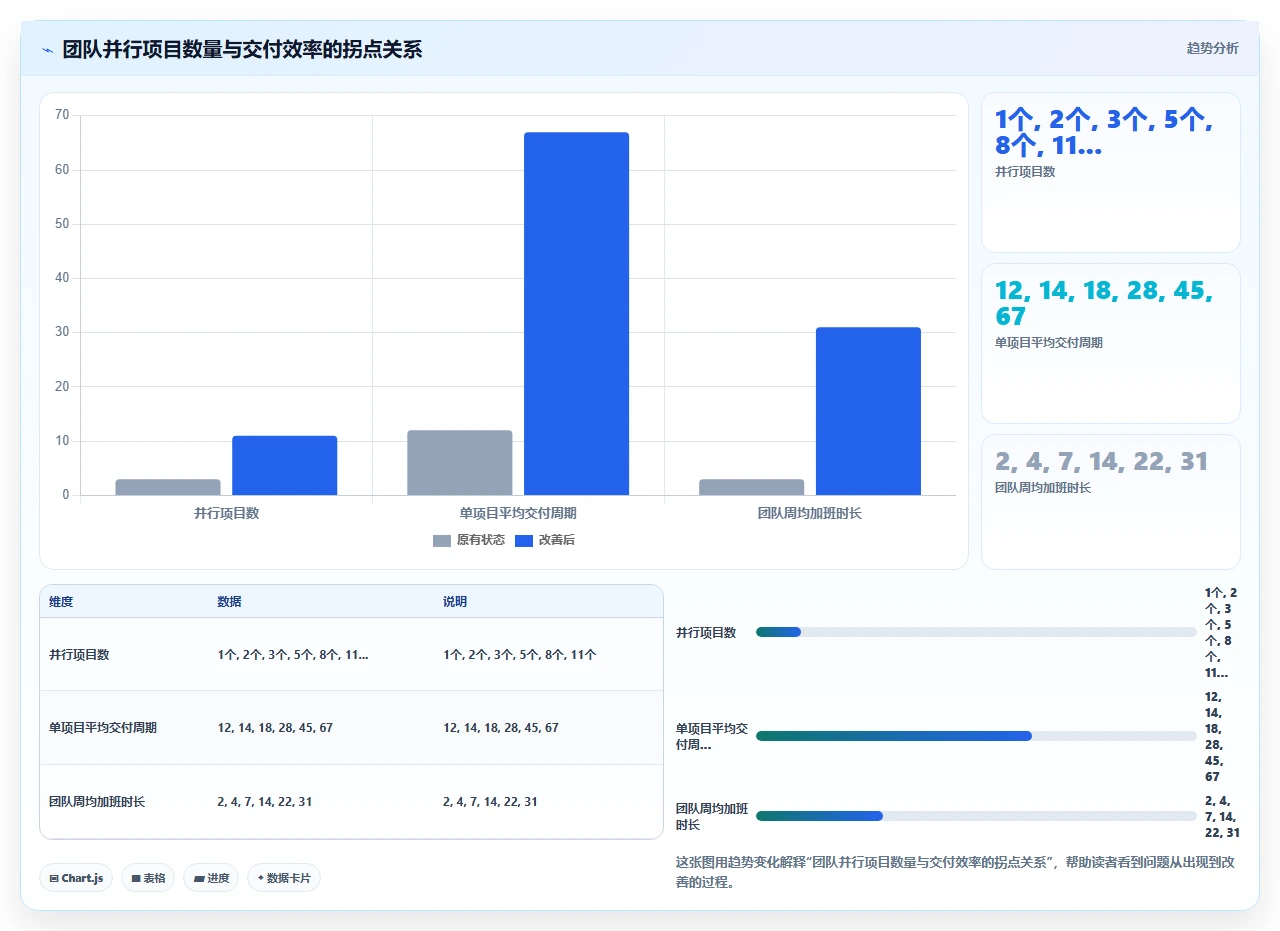
Task: Click the 单项目平均交付周期 chart axis label
Action: click(518, 513)
